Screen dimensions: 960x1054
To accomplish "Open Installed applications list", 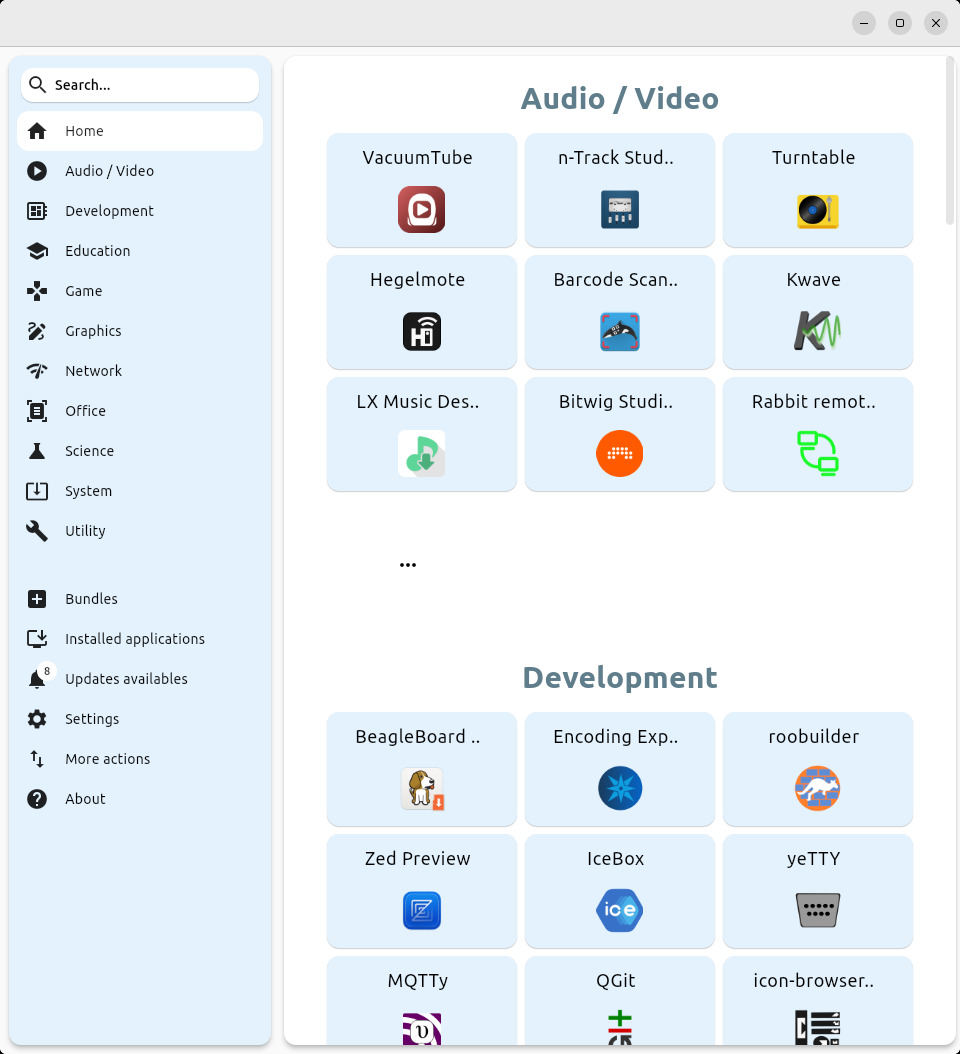I will 134,639.
